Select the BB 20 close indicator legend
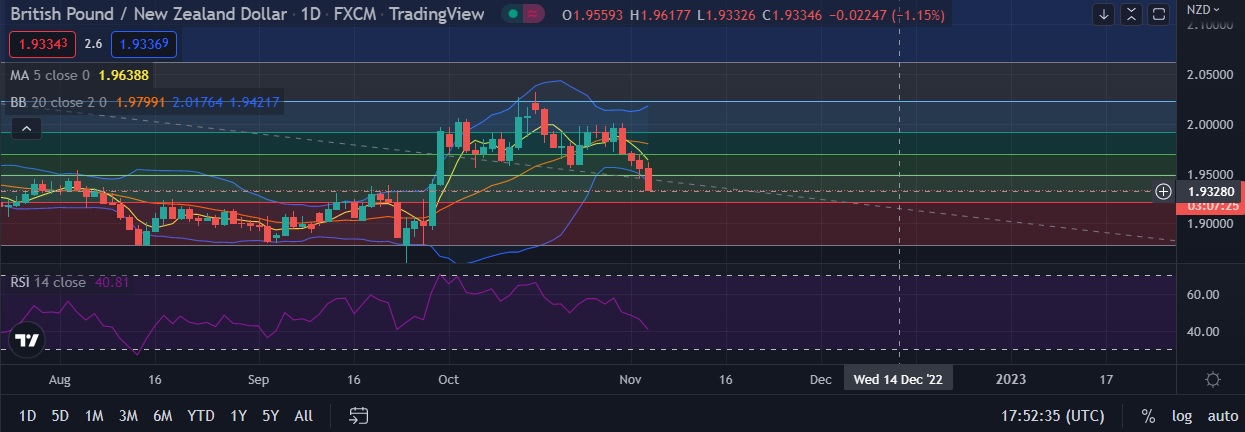Image resolution: width=1245 pixels, height=432 pixels. tap(57, 102)
